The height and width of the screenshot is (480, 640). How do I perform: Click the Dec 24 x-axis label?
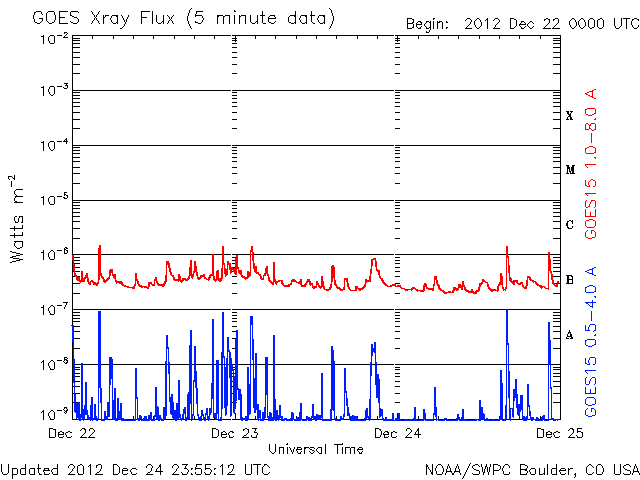pos(398,434)
